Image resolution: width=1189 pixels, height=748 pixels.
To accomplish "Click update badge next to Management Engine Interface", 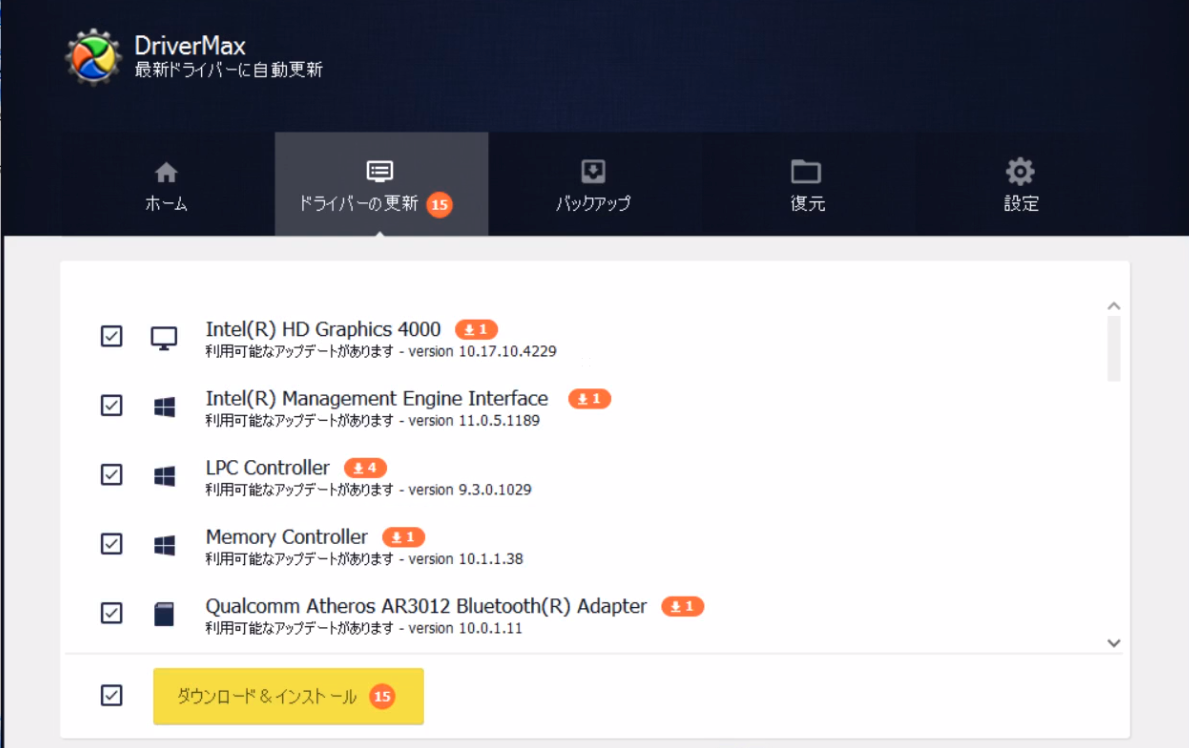I will [x=590, y=398].
